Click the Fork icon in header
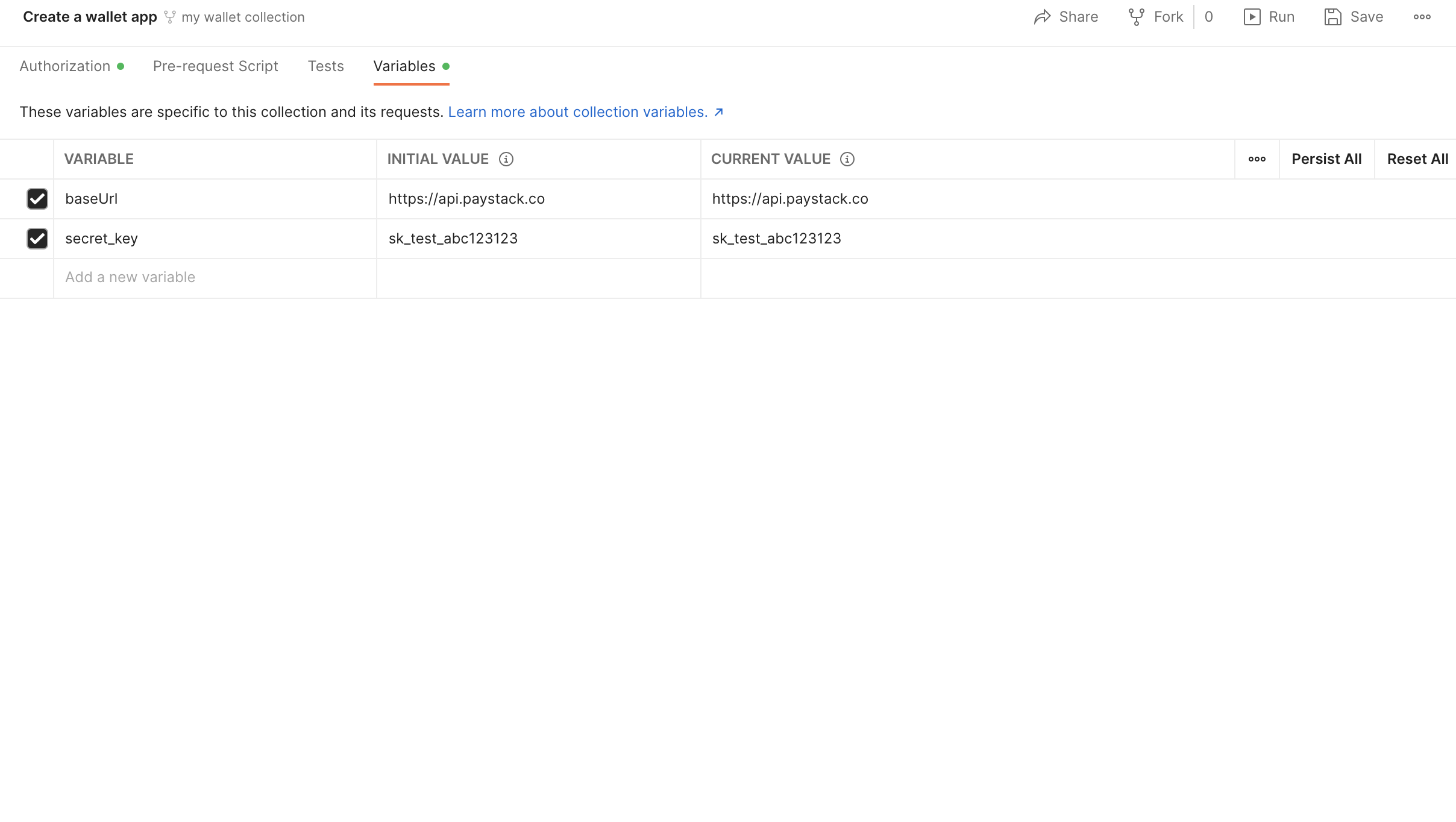Image resolution: width=1456 pixels, height=822 pixels. point(1136,17)
